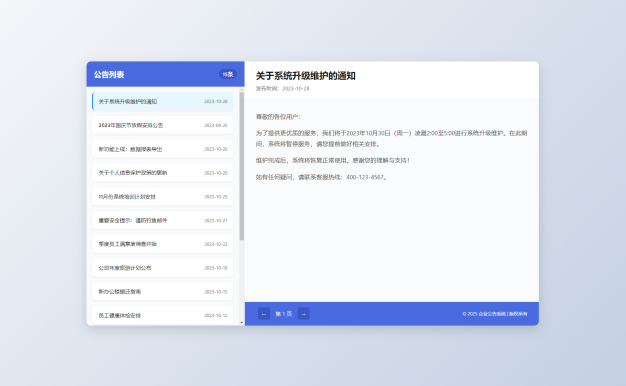Click the paragraph mentioning 2023年10月30日
The width and height of the screenshot is (626, 386).
point(391,139)
